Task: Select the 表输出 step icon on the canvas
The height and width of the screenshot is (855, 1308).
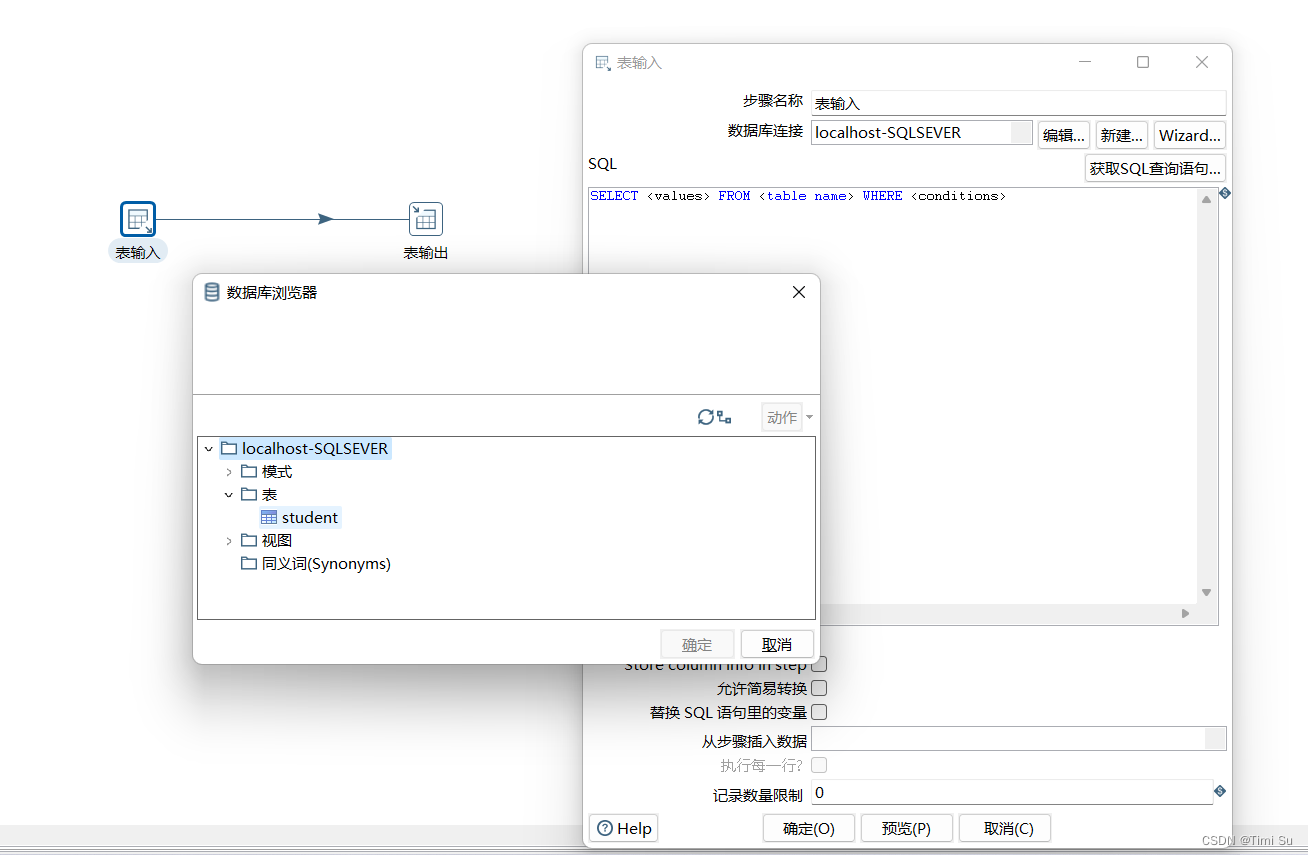Action: tap(425, 218)
